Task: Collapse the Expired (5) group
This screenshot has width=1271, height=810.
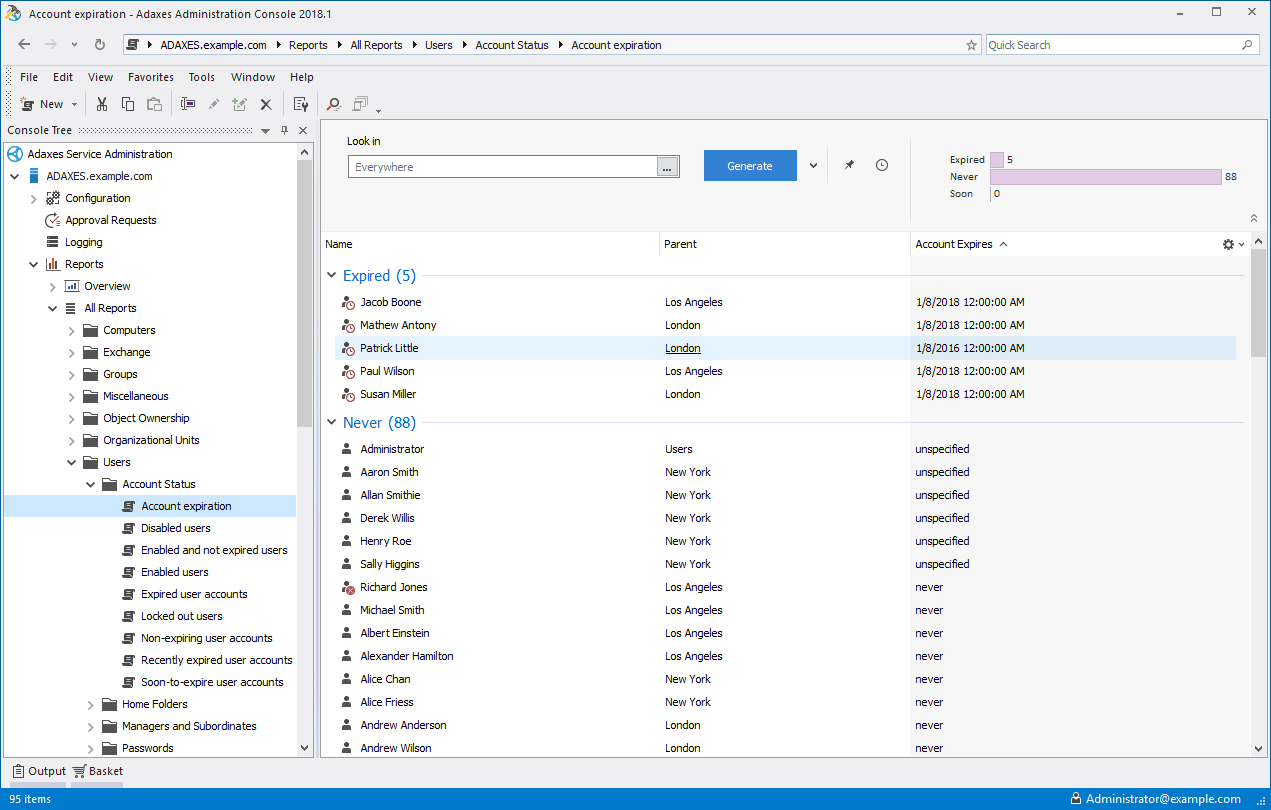Action: [332, 276]
